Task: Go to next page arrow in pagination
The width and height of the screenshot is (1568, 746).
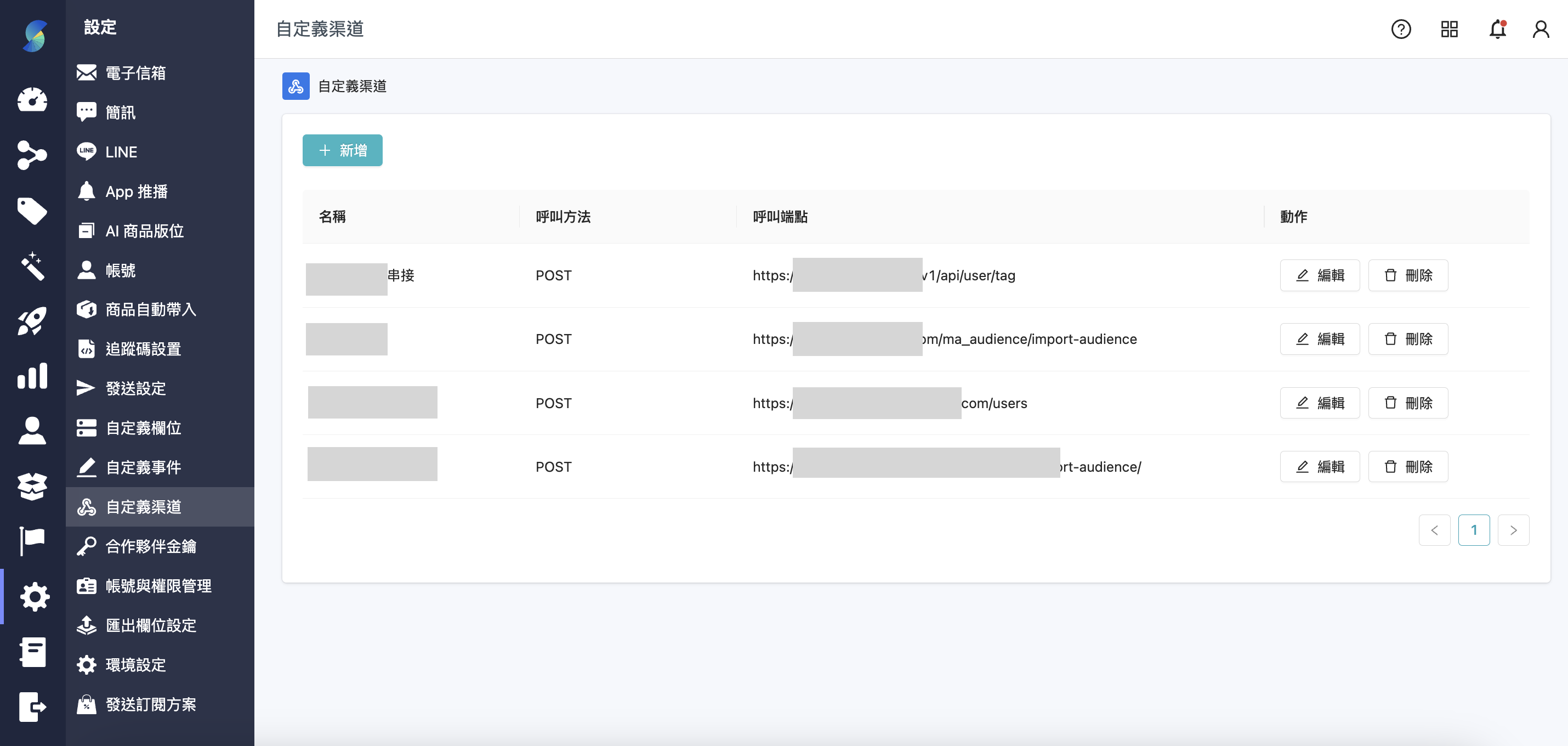Action: tap(1513, 530)
